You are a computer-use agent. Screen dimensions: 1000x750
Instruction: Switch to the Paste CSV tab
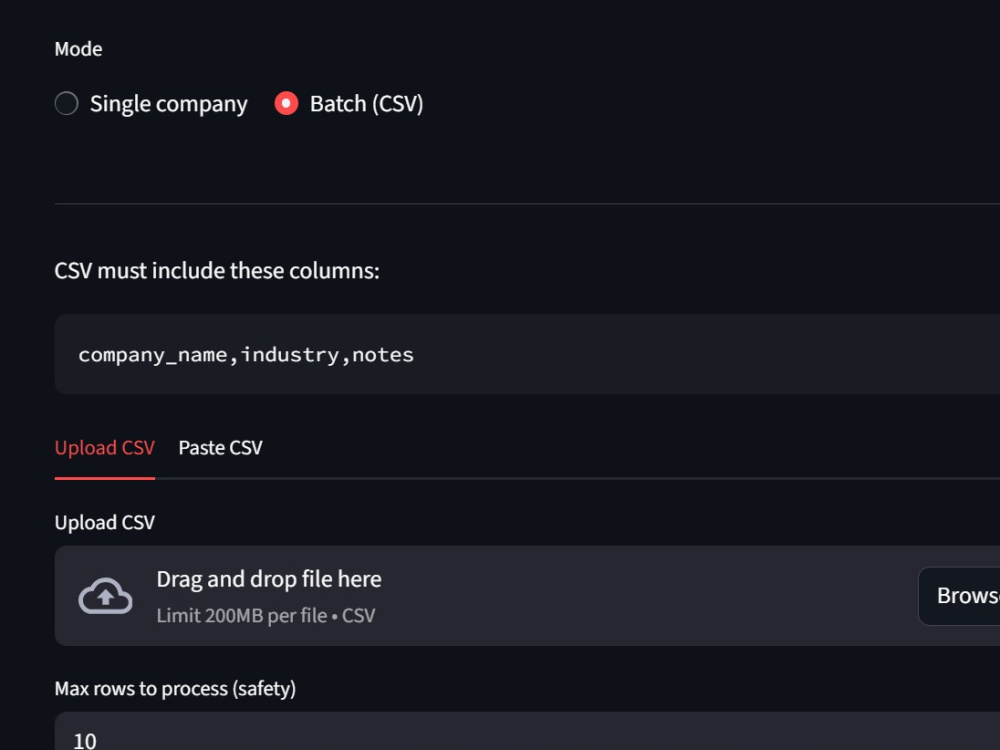[x=220, y=448]
